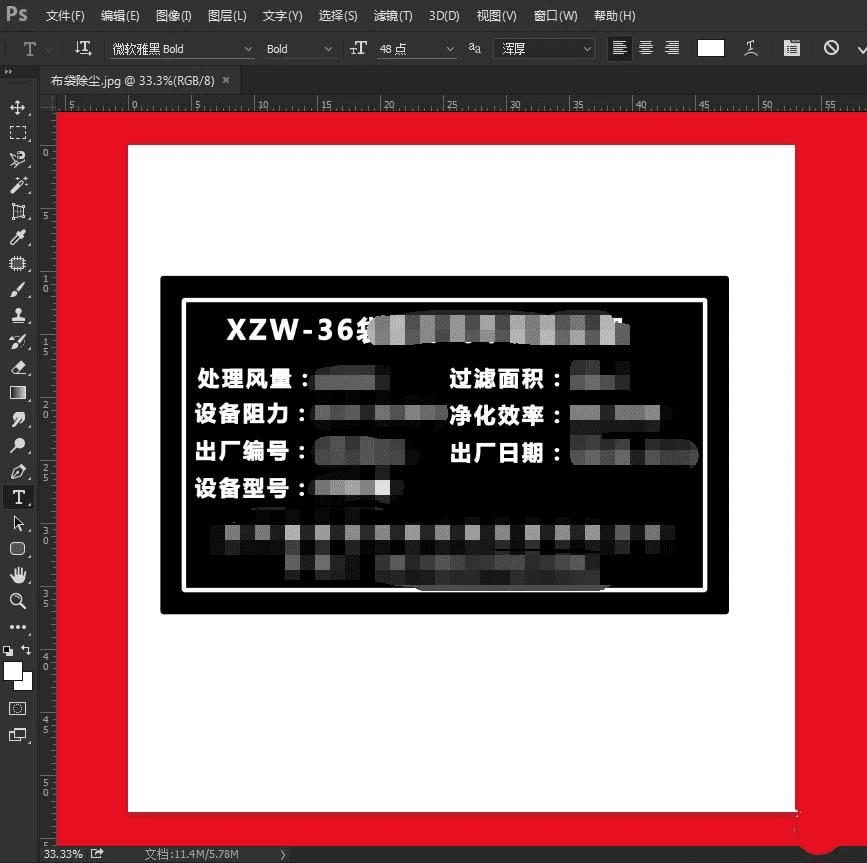Click the foreground color swatch
867x863 pixels.
pos(13,671)
